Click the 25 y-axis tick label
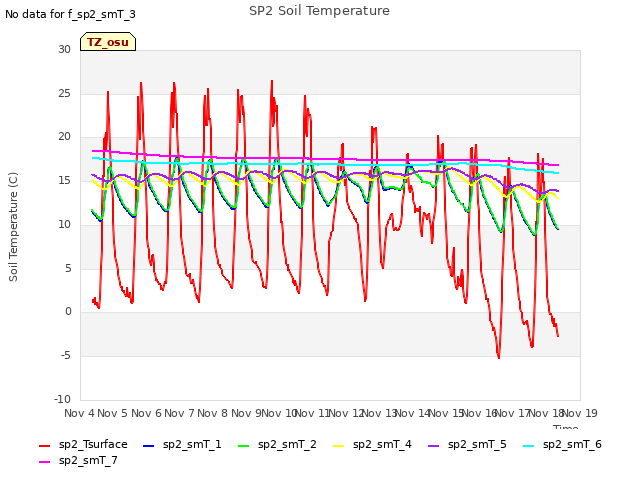This screenshot has height=480, width=640. point(64,93)
